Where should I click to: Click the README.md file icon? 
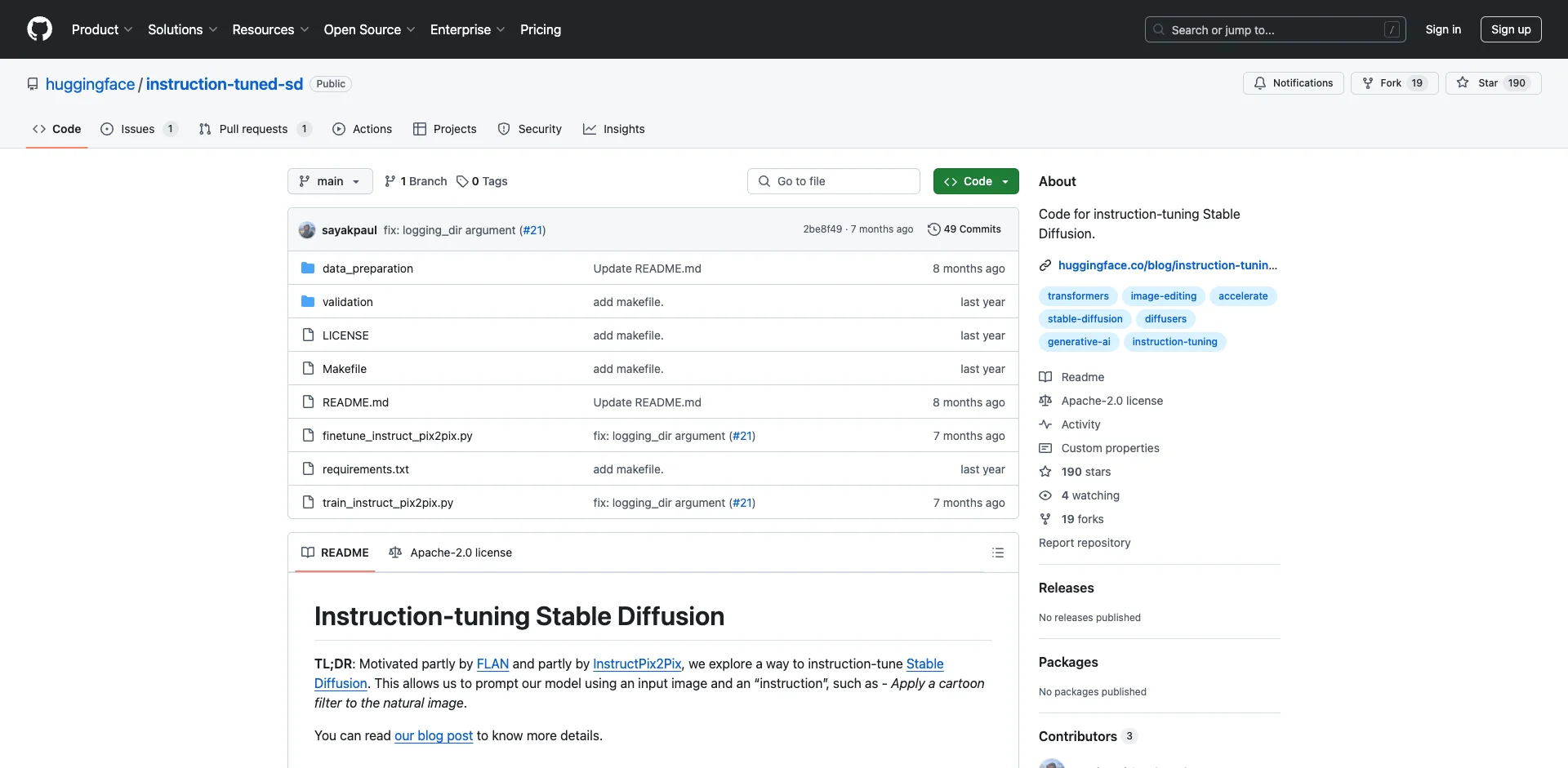coord(308,402)
